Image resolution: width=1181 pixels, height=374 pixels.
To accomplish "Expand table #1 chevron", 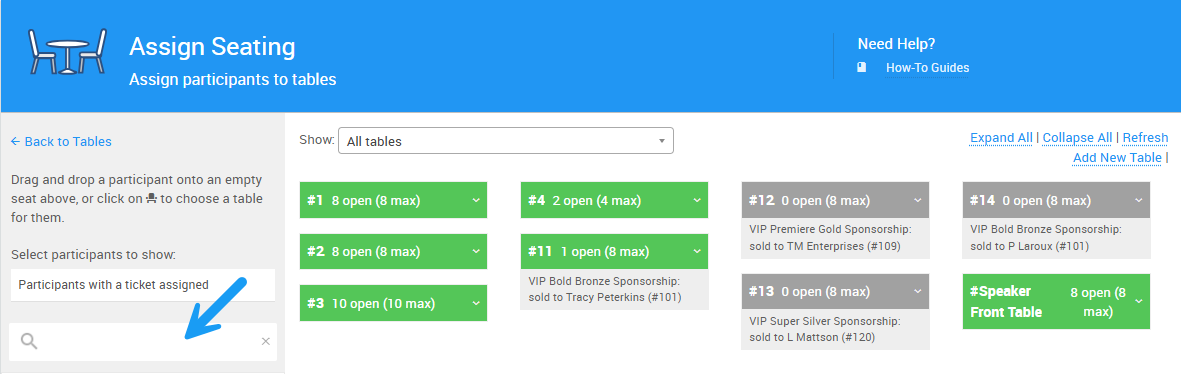I will pos(476,200).
